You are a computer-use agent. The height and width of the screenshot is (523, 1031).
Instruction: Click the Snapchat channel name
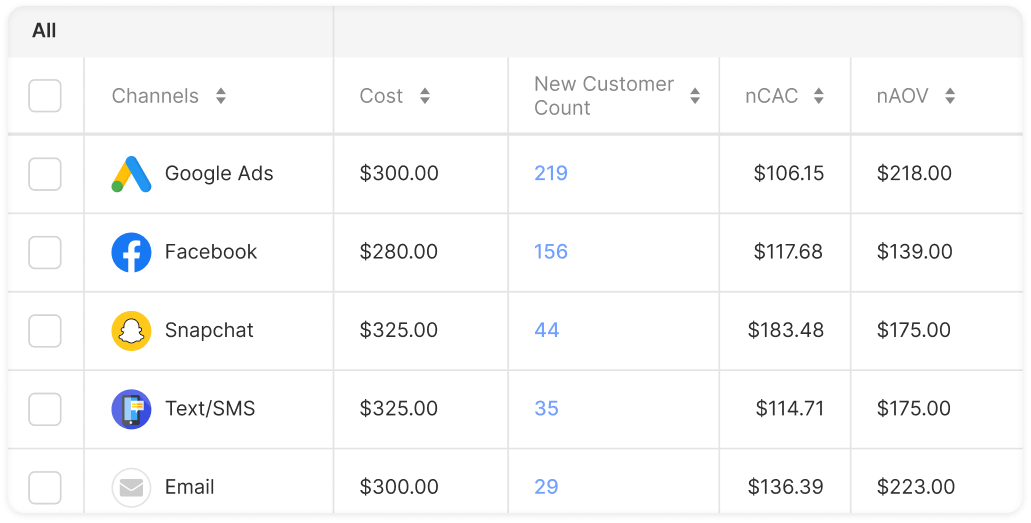209,330
